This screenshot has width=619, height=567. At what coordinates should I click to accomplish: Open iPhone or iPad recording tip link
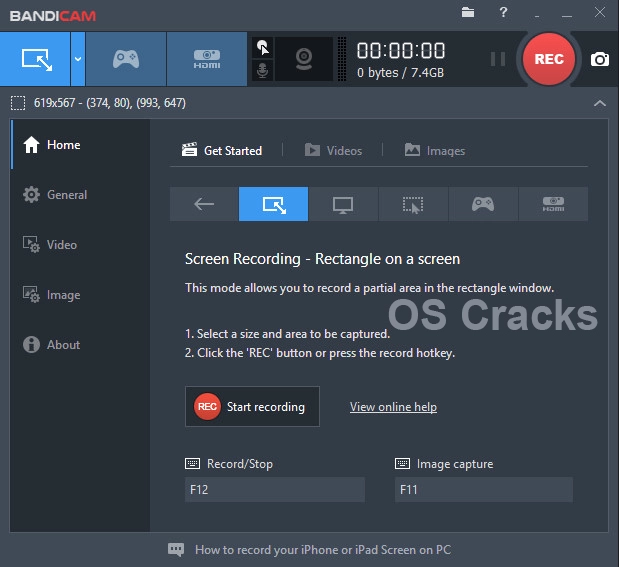coord(323,550)
